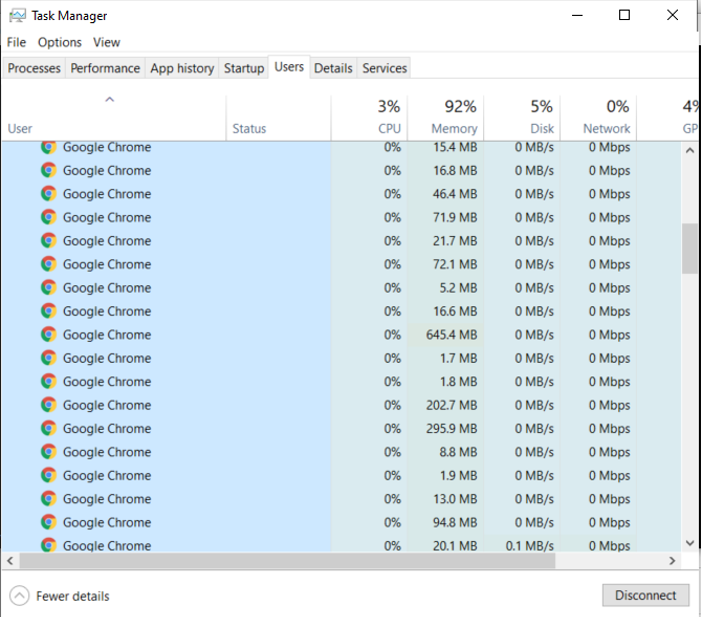Switch to the Services tab
Screen dimensions: 701x617
pos(384,68)
